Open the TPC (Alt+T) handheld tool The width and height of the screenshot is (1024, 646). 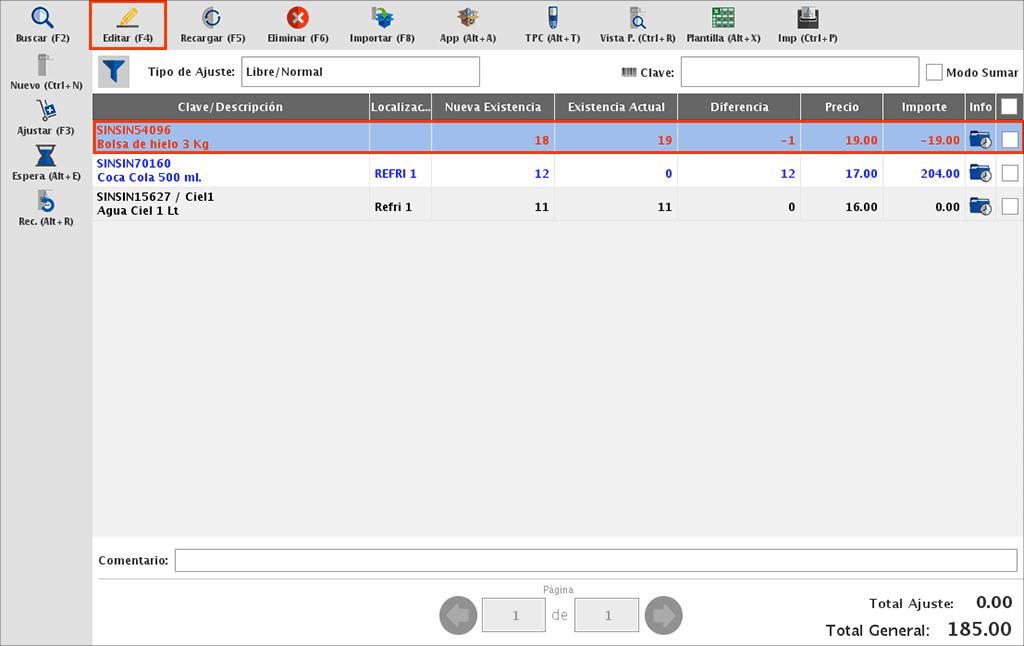pos(552,18)
